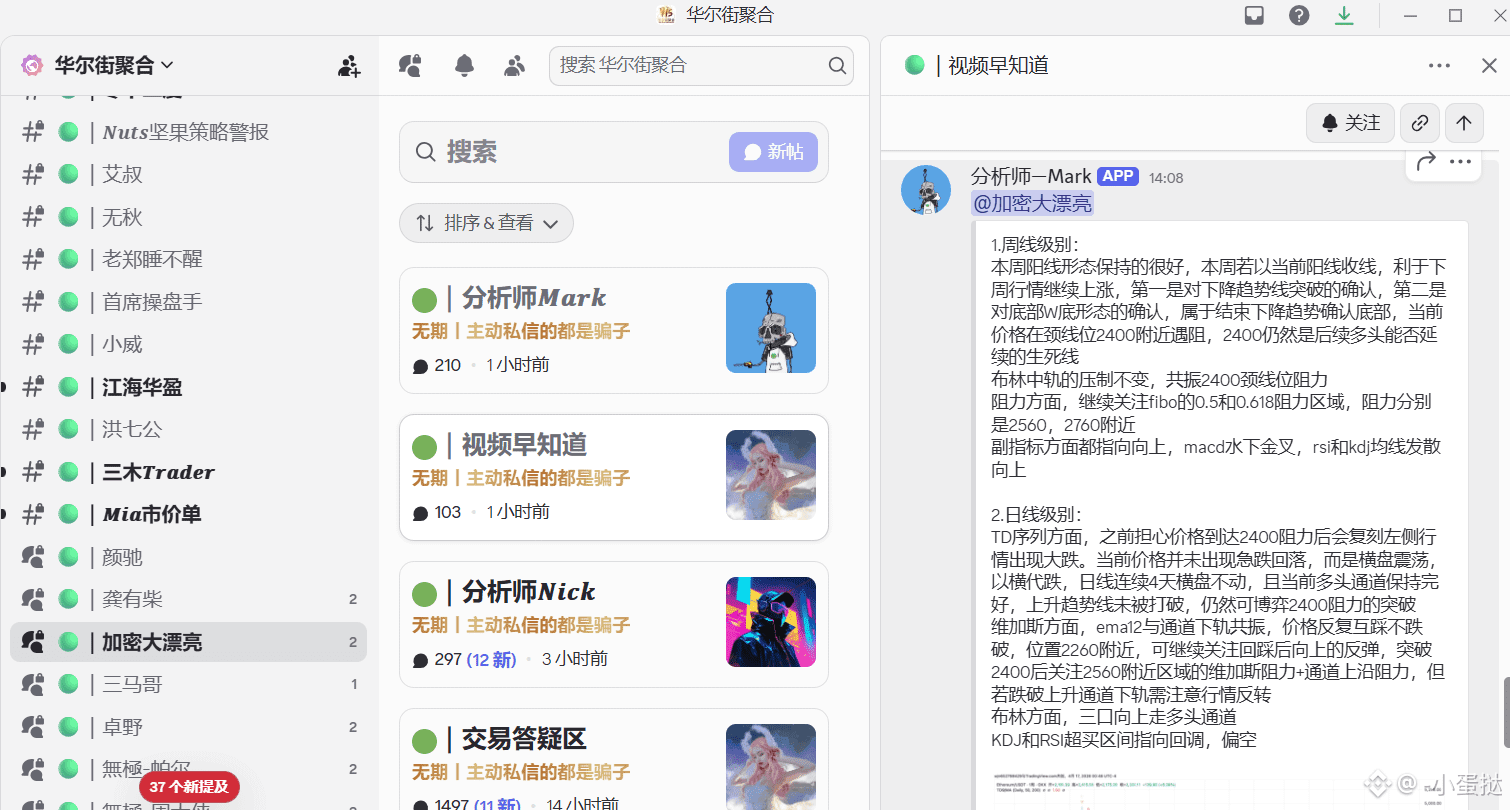Open the inbox icon in title bar
Screen dimensions: 1510x810
coord(1254,15)
